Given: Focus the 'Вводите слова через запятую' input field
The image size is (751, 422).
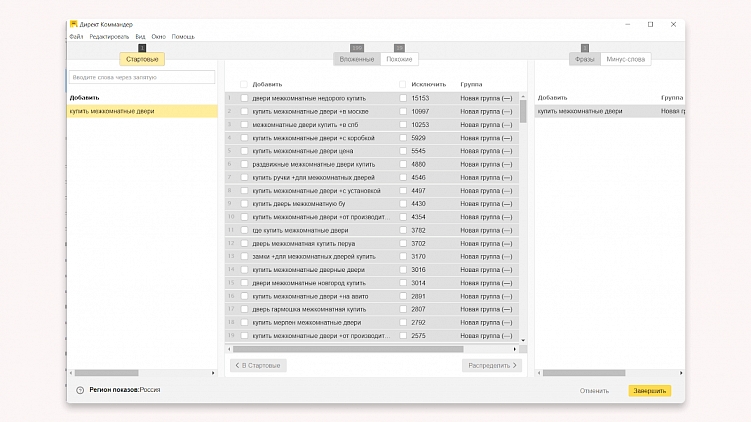Looking at the screenshot, I should [x=142, y=77].
